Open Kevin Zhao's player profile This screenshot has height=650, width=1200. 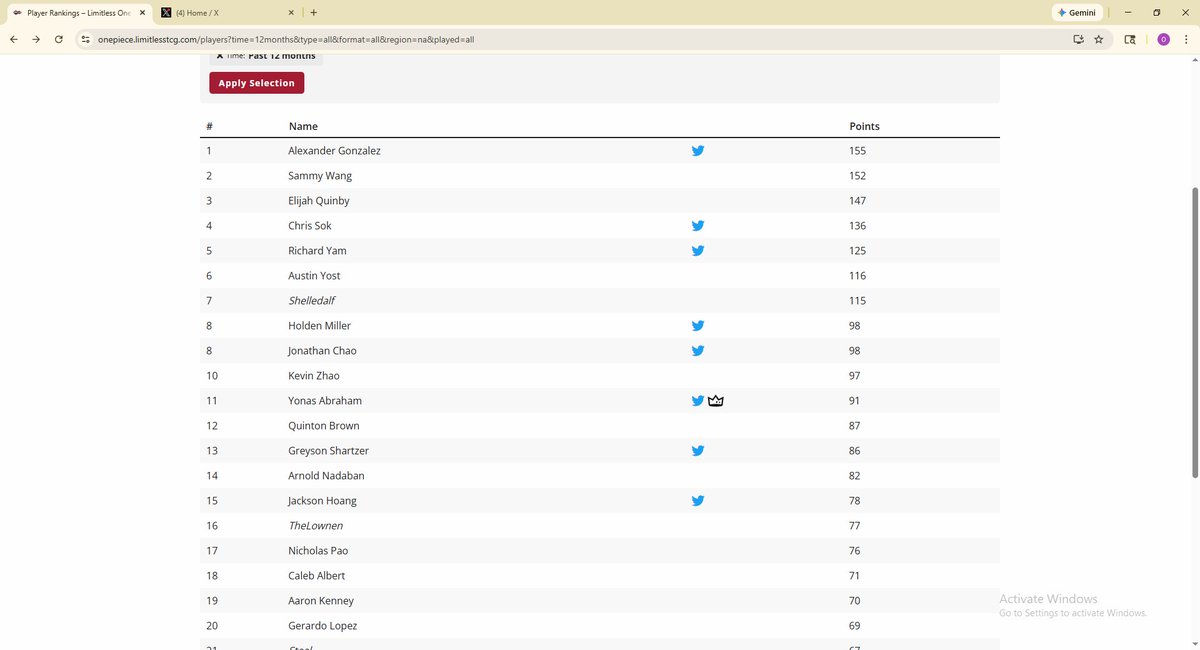click(x=314, y=376)
